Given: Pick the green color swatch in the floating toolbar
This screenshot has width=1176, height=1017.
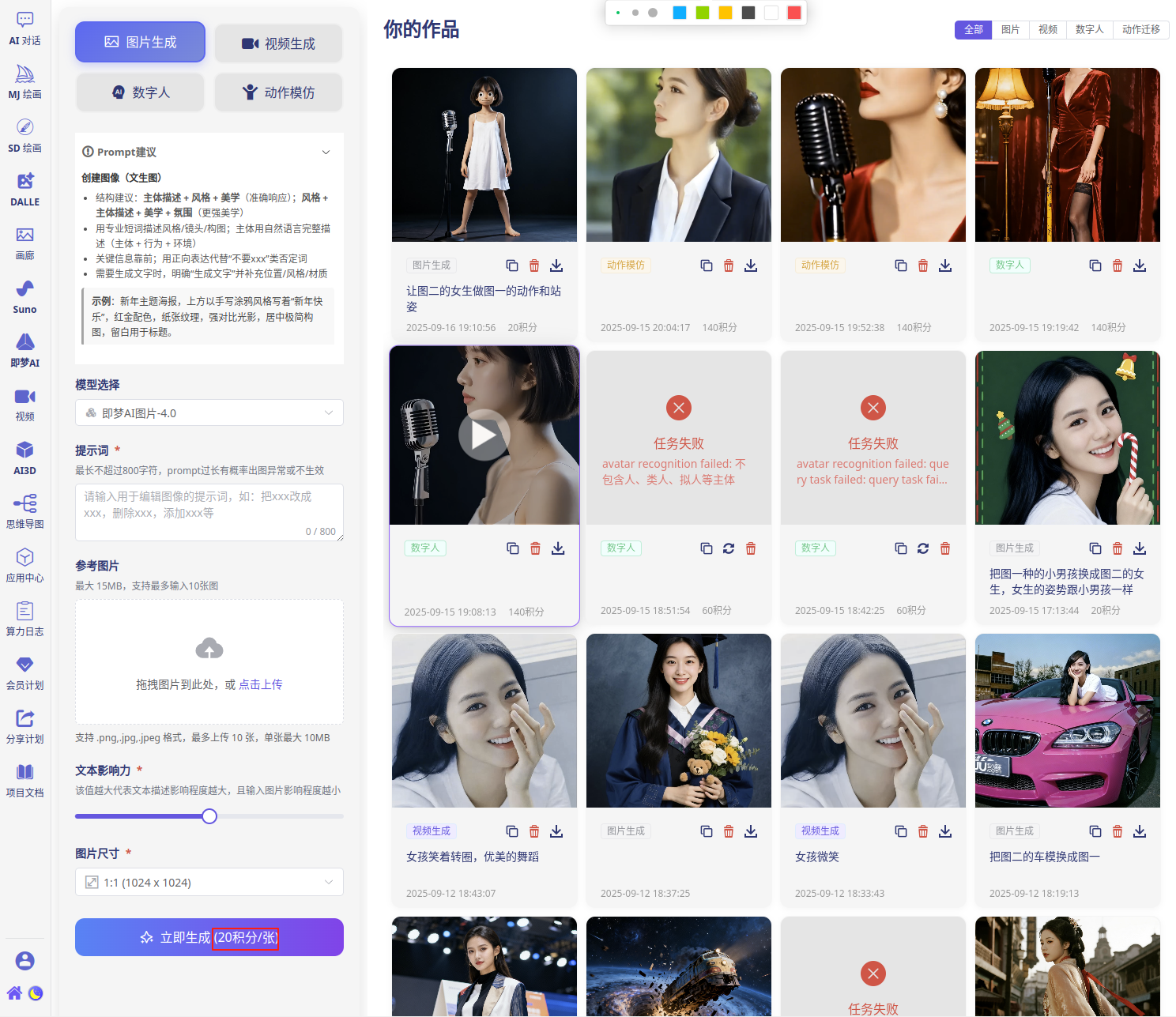Looking at the screenshot, I should click(x=703, y=13).
